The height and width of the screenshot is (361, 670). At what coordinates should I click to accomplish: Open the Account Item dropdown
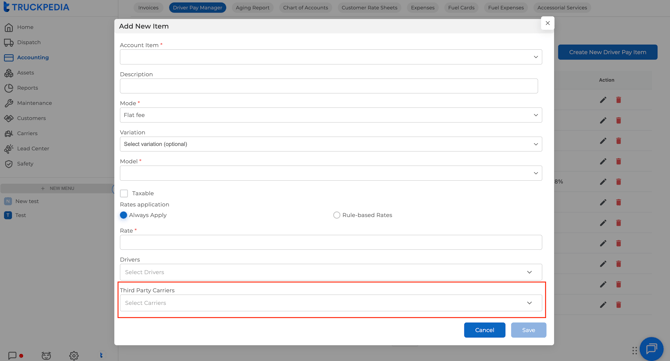click(x=331, y=57)
